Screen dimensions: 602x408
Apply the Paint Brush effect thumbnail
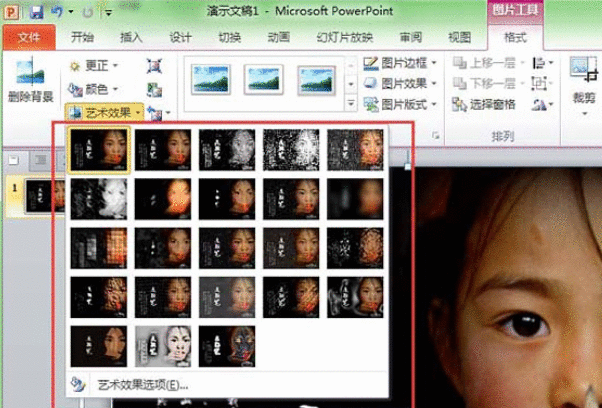(227, 199)
